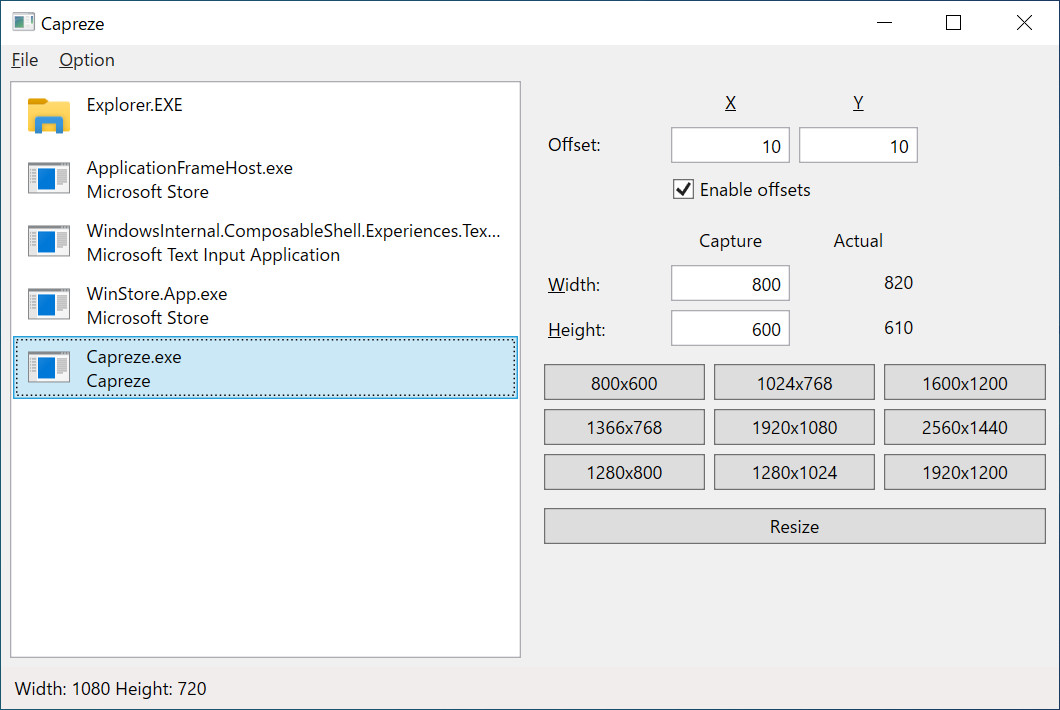This screenshot has width=1060, height=710.
Task: Click the actual height value 610
Action: [x=898, y=328]
